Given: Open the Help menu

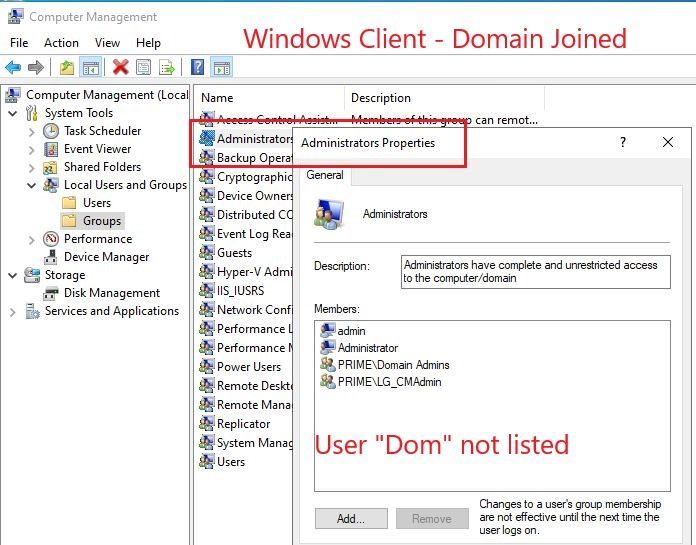Looking at the screenshot, I should 148,43.
